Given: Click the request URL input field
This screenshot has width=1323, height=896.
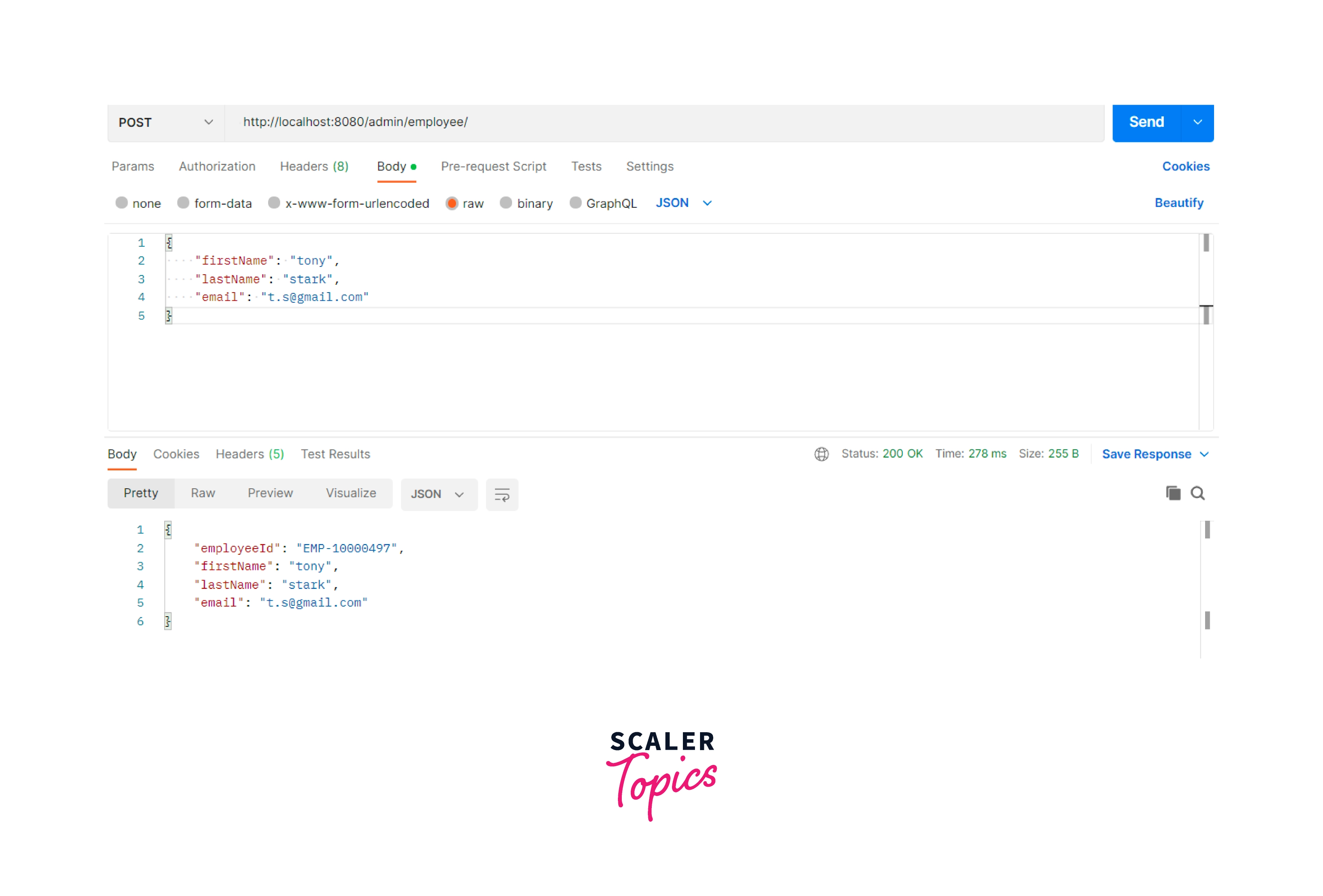Looking at the screenshot, I should tap(626, 123).
